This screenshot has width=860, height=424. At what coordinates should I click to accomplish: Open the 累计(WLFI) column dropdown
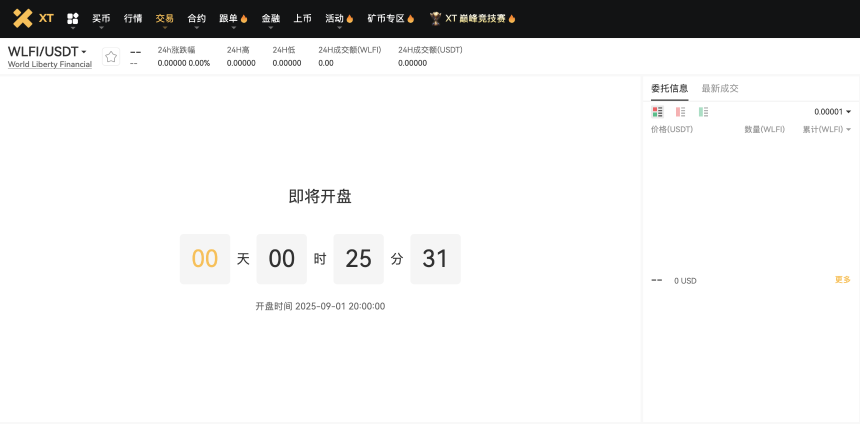point(827,129)
